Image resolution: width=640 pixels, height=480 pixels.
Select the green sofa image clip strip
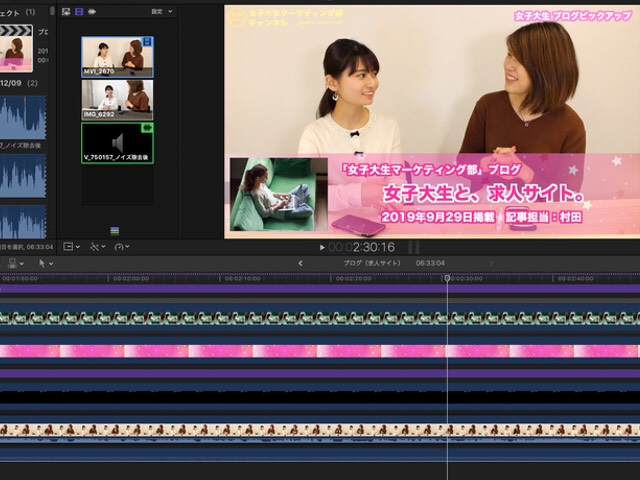pos(320,318)
